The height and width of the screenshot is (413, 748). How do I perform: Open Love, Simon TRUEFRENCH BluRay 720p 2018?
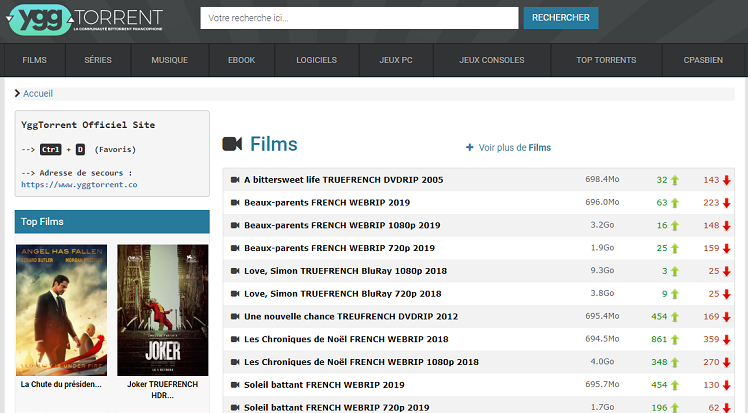[x=343, y=294]
